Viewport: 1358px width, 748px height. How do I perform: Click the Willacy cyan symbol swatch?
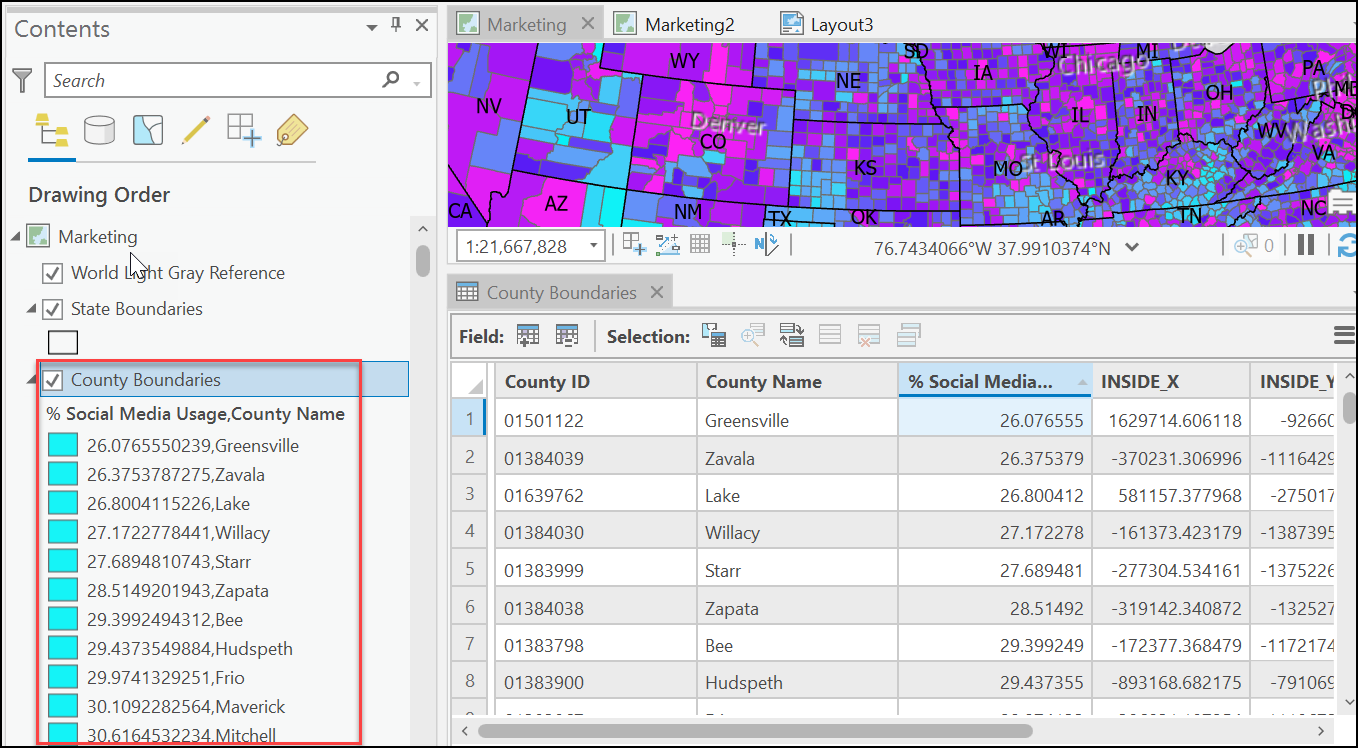[x=63, y=532]
